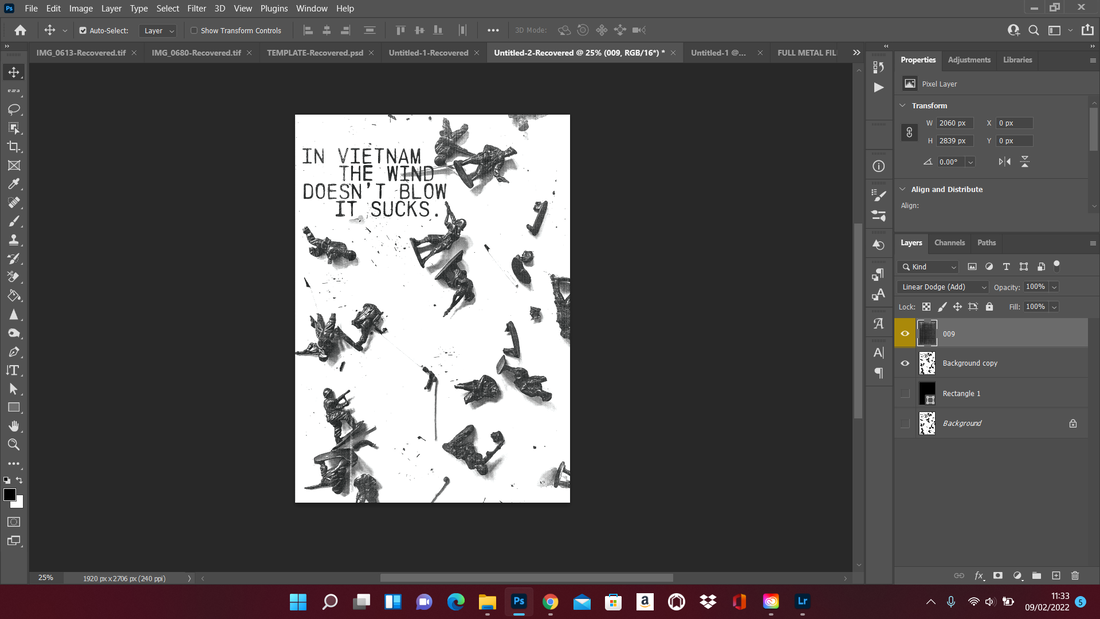Flip vertical in Transform section
Screen dimensions: 1100x619
point(1025,161)
